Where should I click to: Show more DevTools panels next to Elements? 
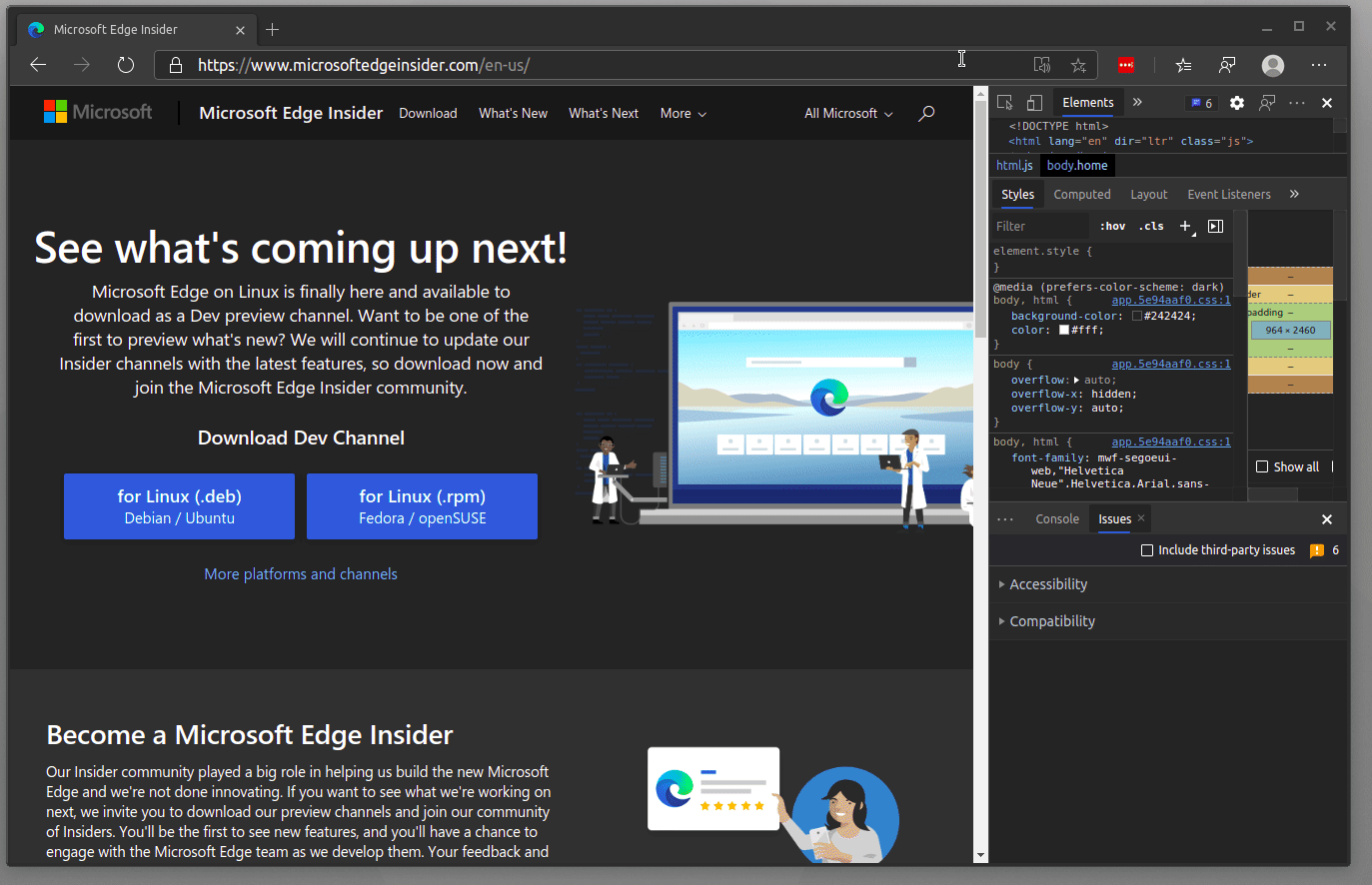tap(1137, 103)
